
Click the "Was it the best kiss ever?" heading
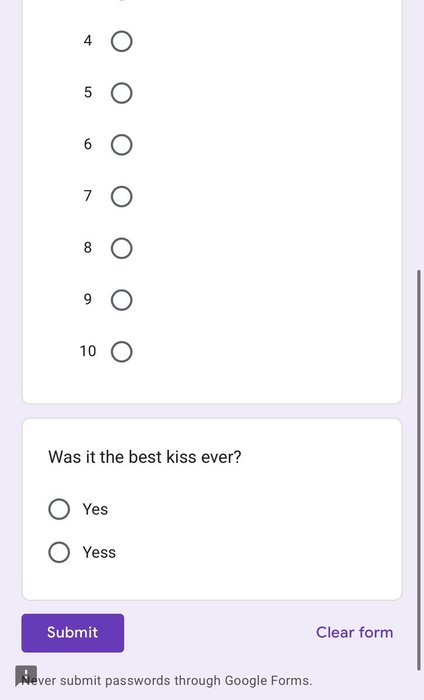145,457
